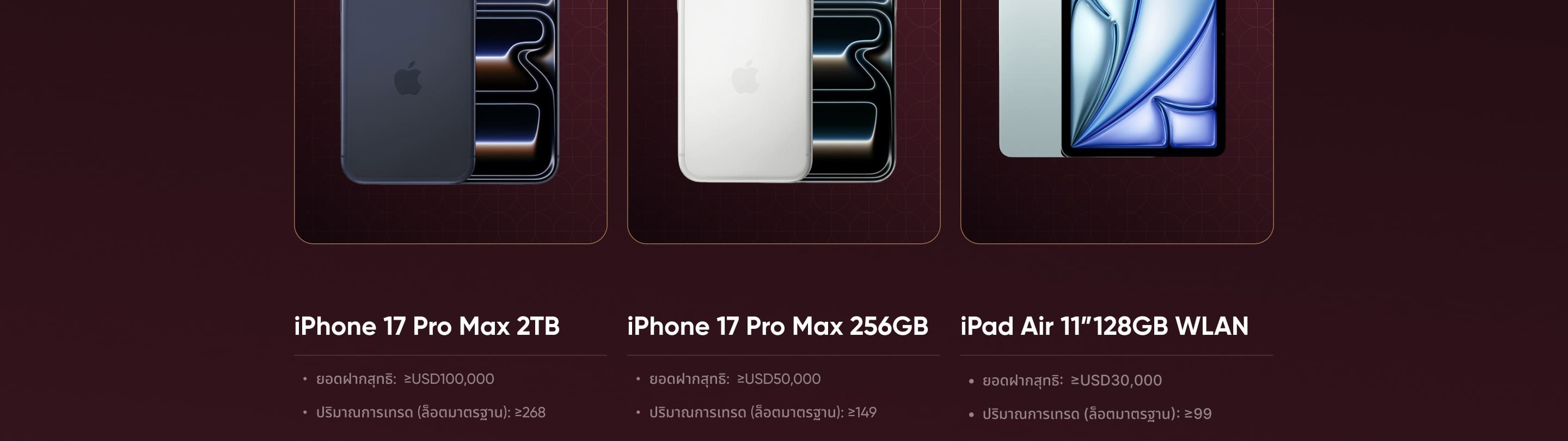
Task: Click the dark blue iPhone 17 Pro Max image
Action: 449,91
